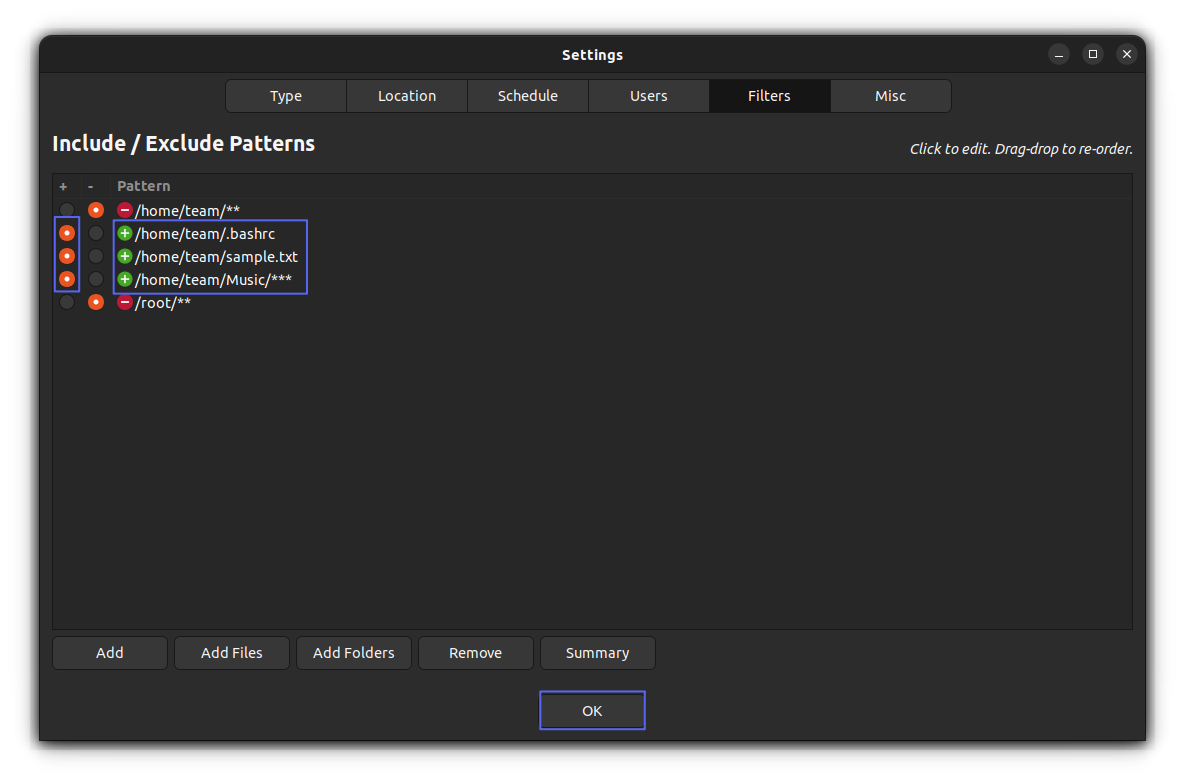Switch to the Type tab
Viewport: 1185px width, 782px height.
pos(286,96)
